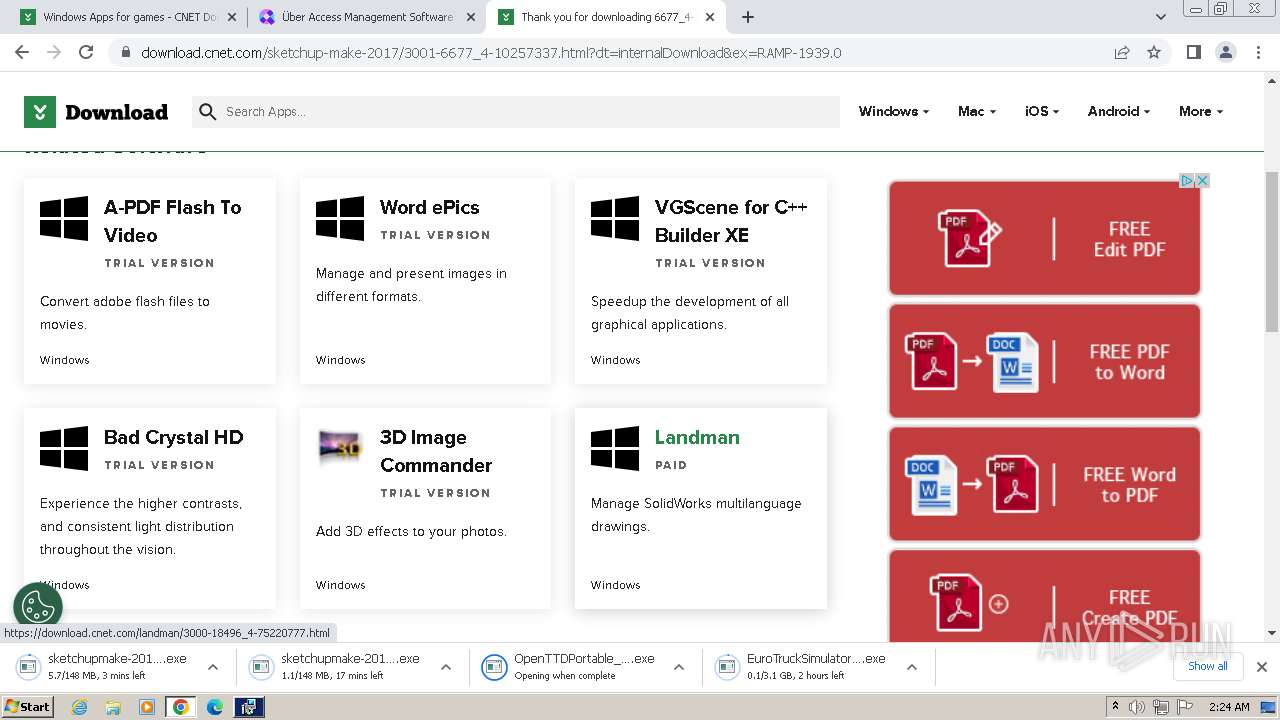Click the FREE Edit PDF ad

1045,238
